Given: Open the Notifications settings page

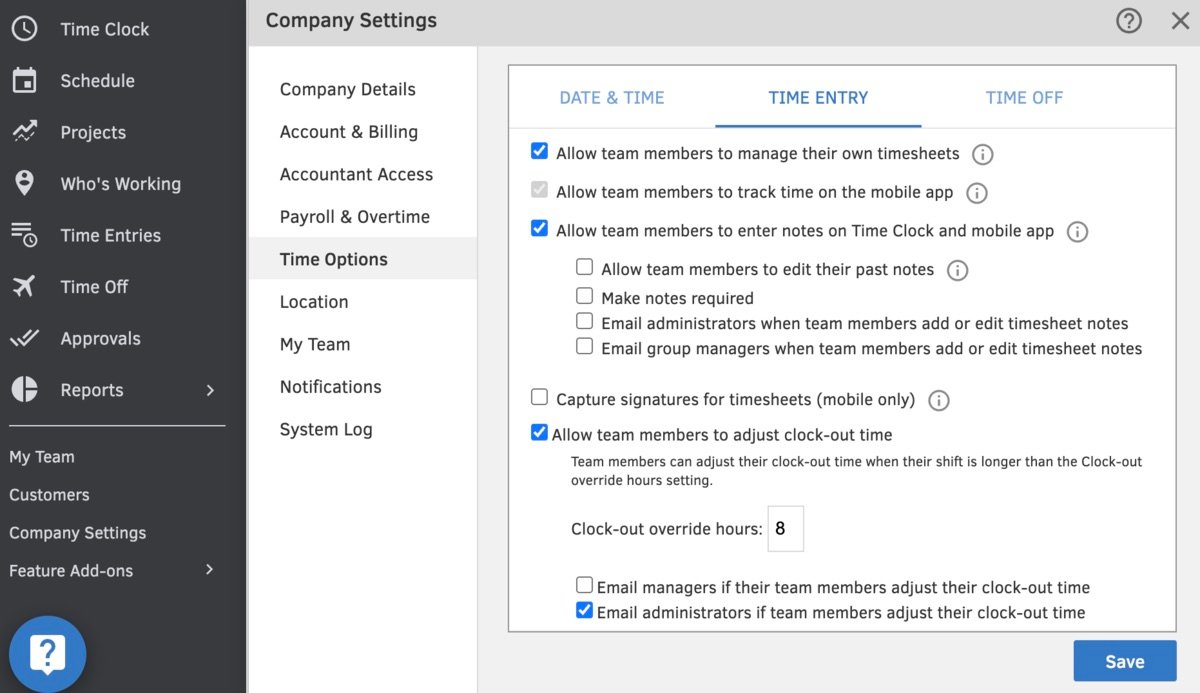Looking at the screenshot, I should [x=330, y=387].
